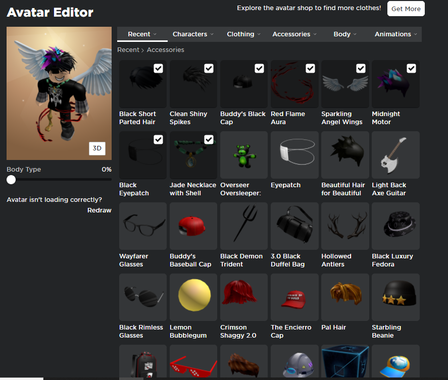Click the Body Type slider handle

point(11,180)
